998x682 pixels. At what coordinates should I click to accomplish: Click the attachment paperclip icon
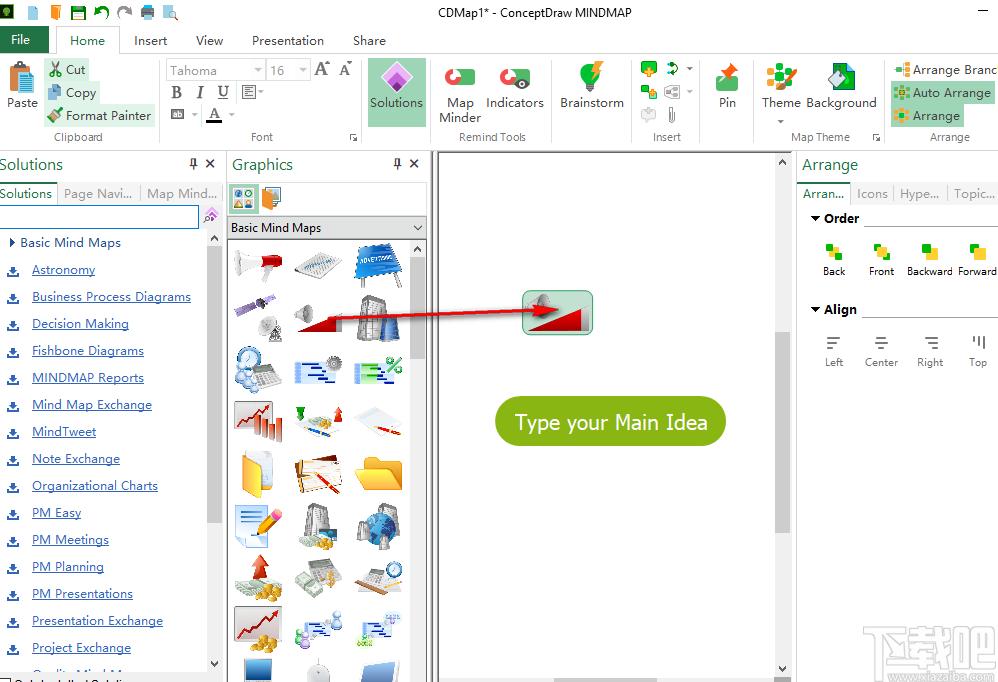tap(671, 115)
